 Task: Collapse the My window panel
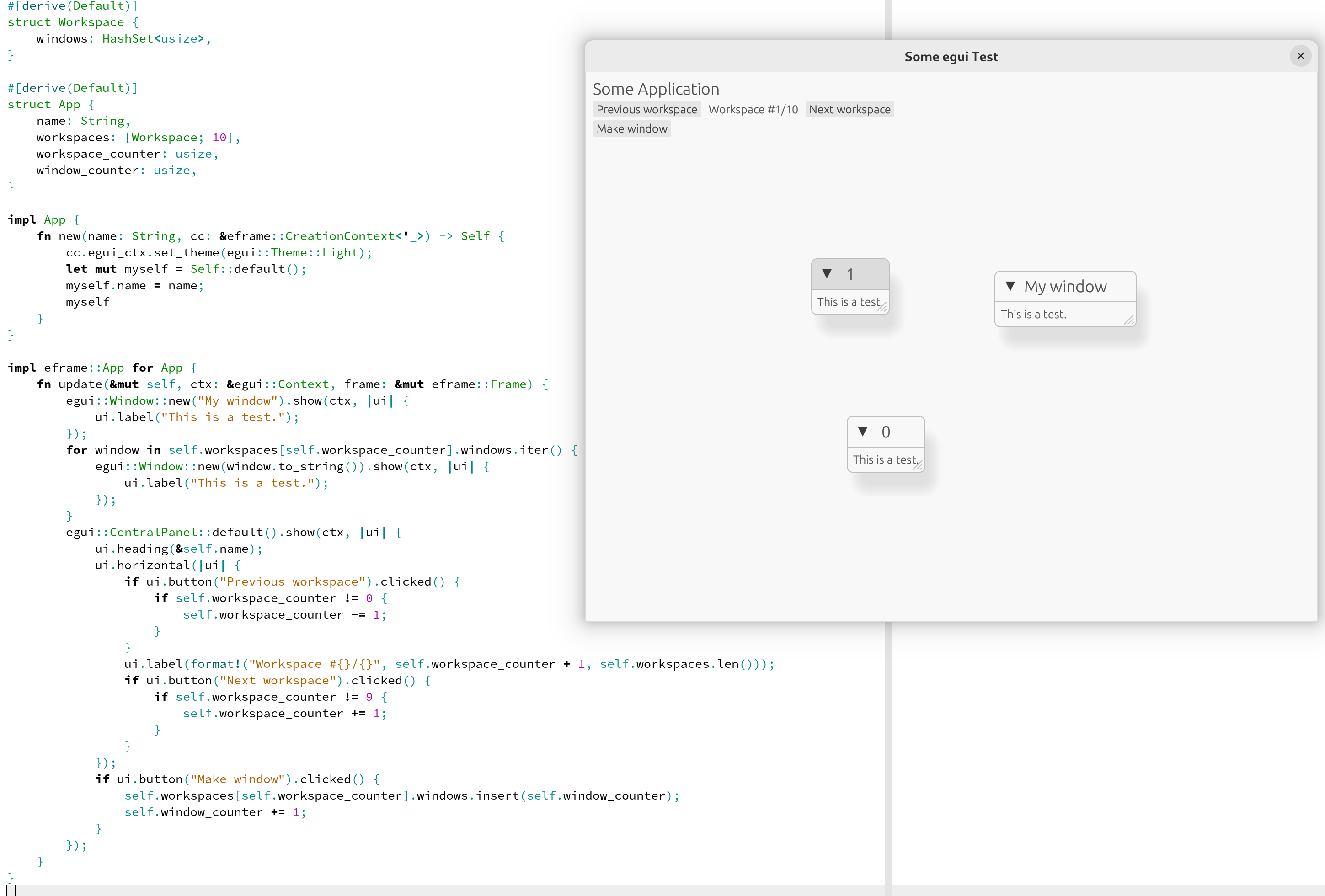[x=1010, y=286]
